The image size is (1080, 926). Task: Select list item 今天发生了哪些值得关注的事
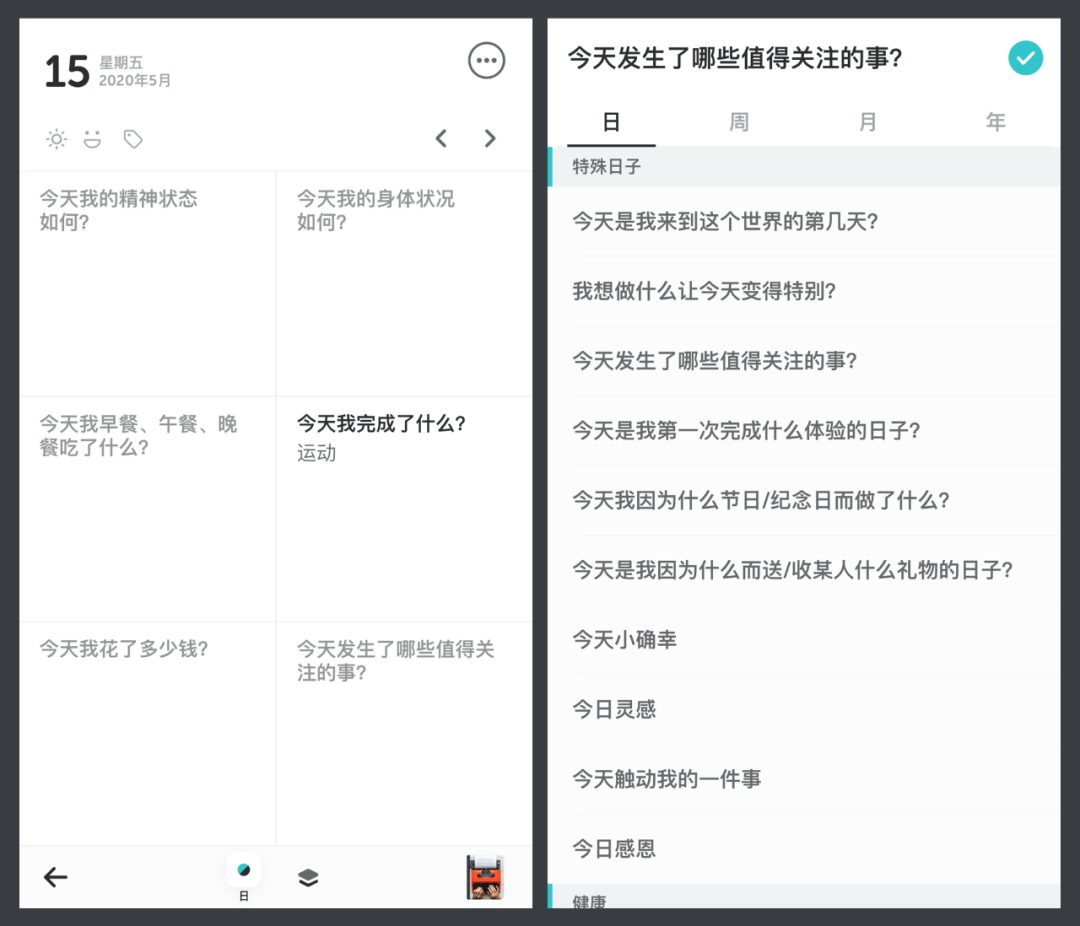pos(804,361)
